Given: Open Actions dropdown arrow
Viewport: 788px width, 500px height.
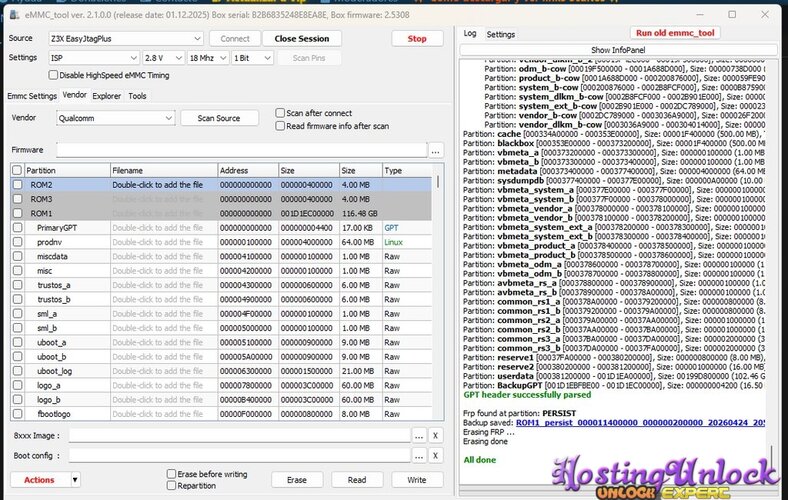Looking at the screenshot, I should [75, 480].
